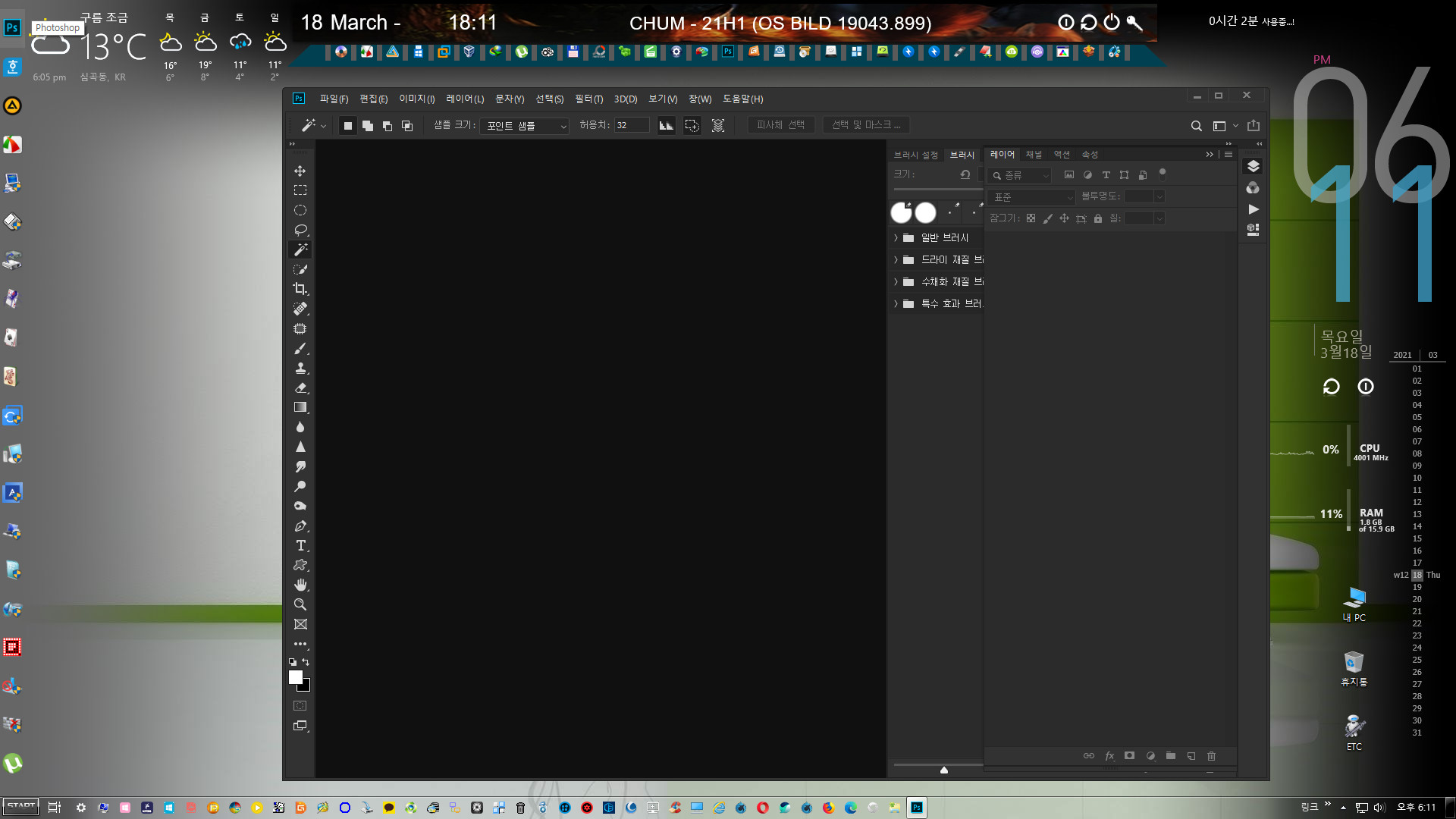The image size is (1456, 819).
Task: Select the Rectangular Marquee tool
Action: pyautogui.click(x=300, y=190)
